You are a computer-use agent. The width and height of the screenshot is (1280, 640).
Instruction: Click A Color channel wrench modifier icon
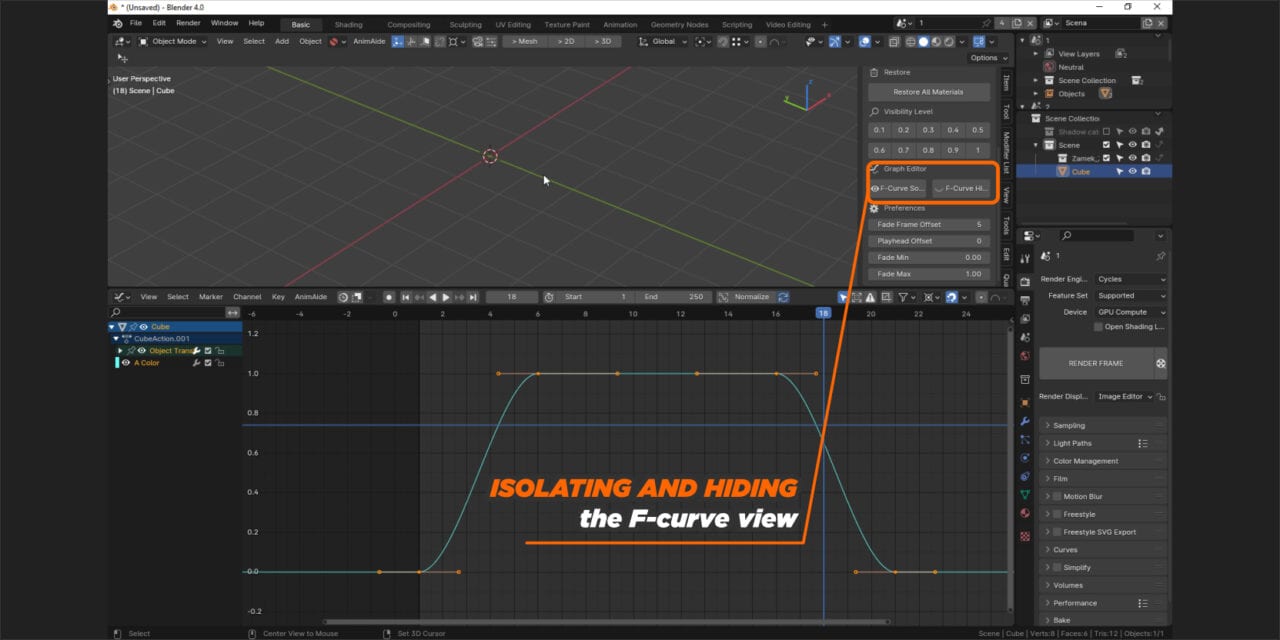coord(196,363)
